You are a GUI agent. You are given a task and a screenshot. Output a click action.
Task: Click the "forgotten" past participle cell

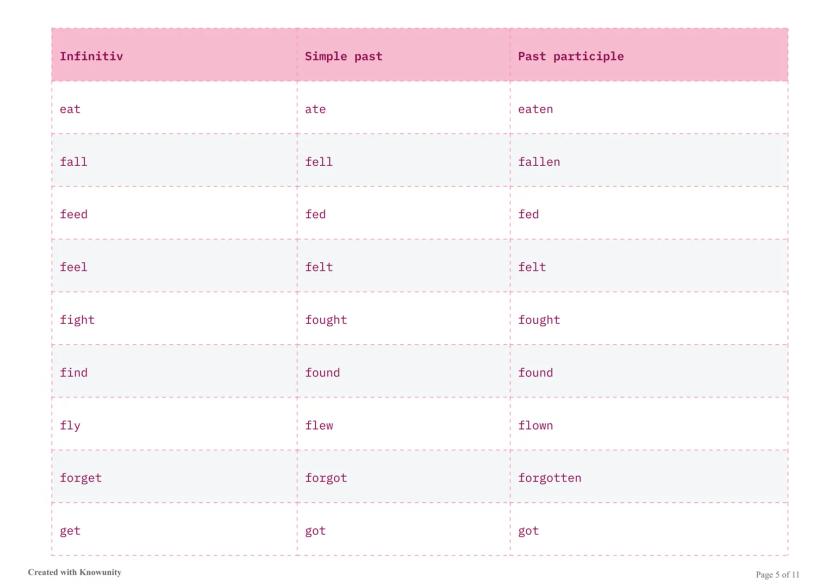(549, 478)
